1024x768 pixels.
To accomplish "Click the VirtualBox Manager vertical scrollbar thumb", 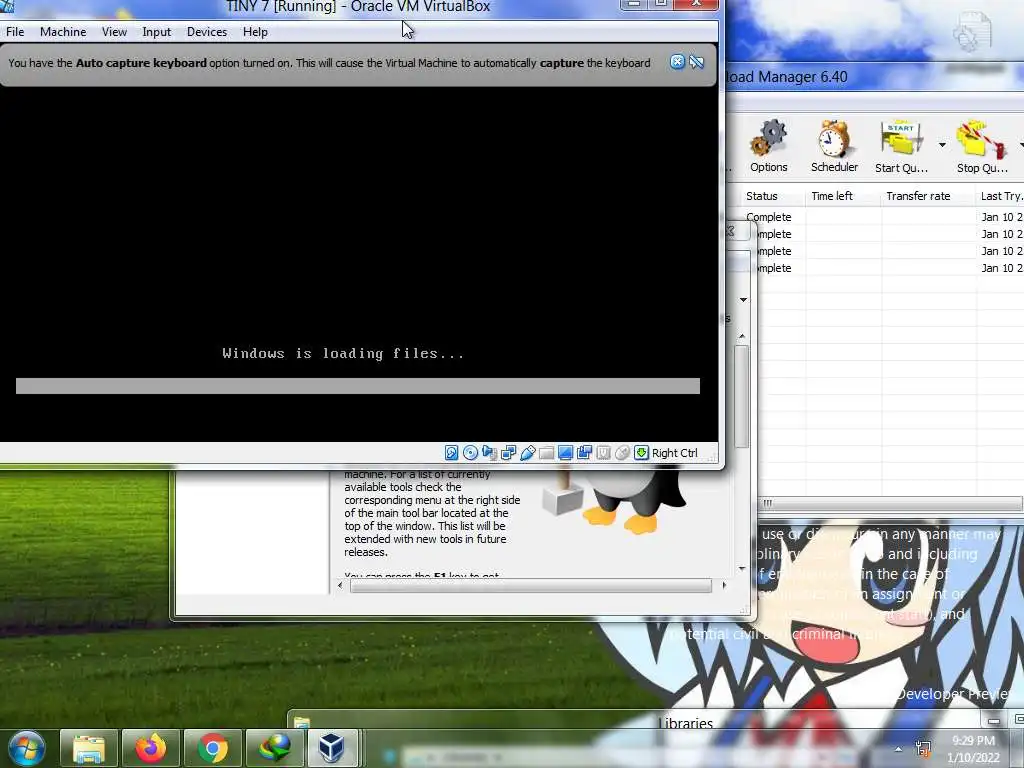I will point(742,396).
